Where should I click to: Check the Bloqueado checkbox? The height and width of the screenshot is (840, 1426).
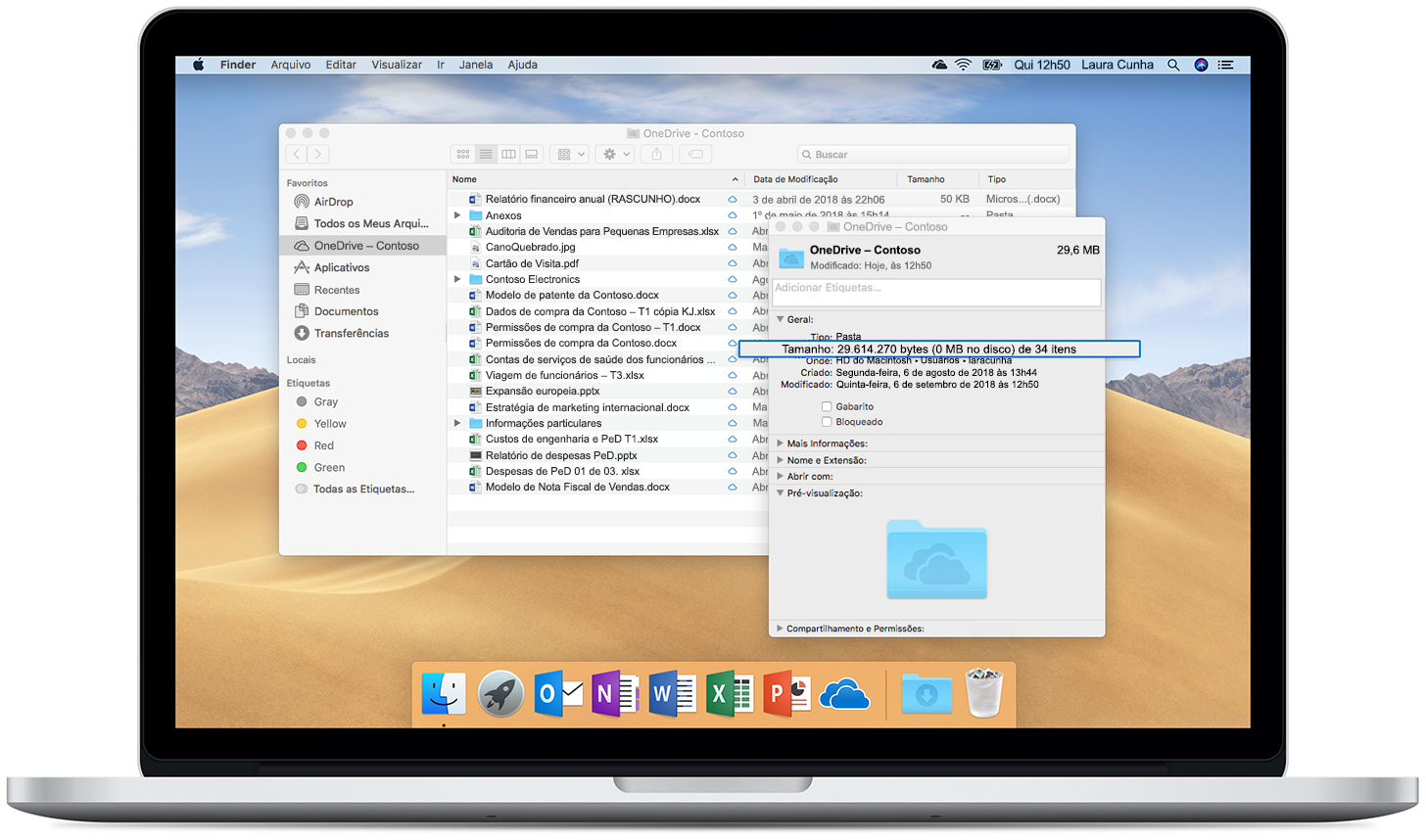[827, 422]
